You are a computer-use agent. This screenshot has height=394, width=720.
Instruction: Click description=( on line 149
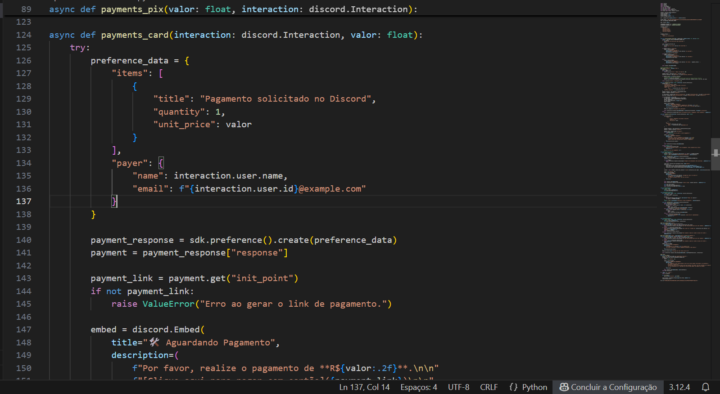click(145, 355)
